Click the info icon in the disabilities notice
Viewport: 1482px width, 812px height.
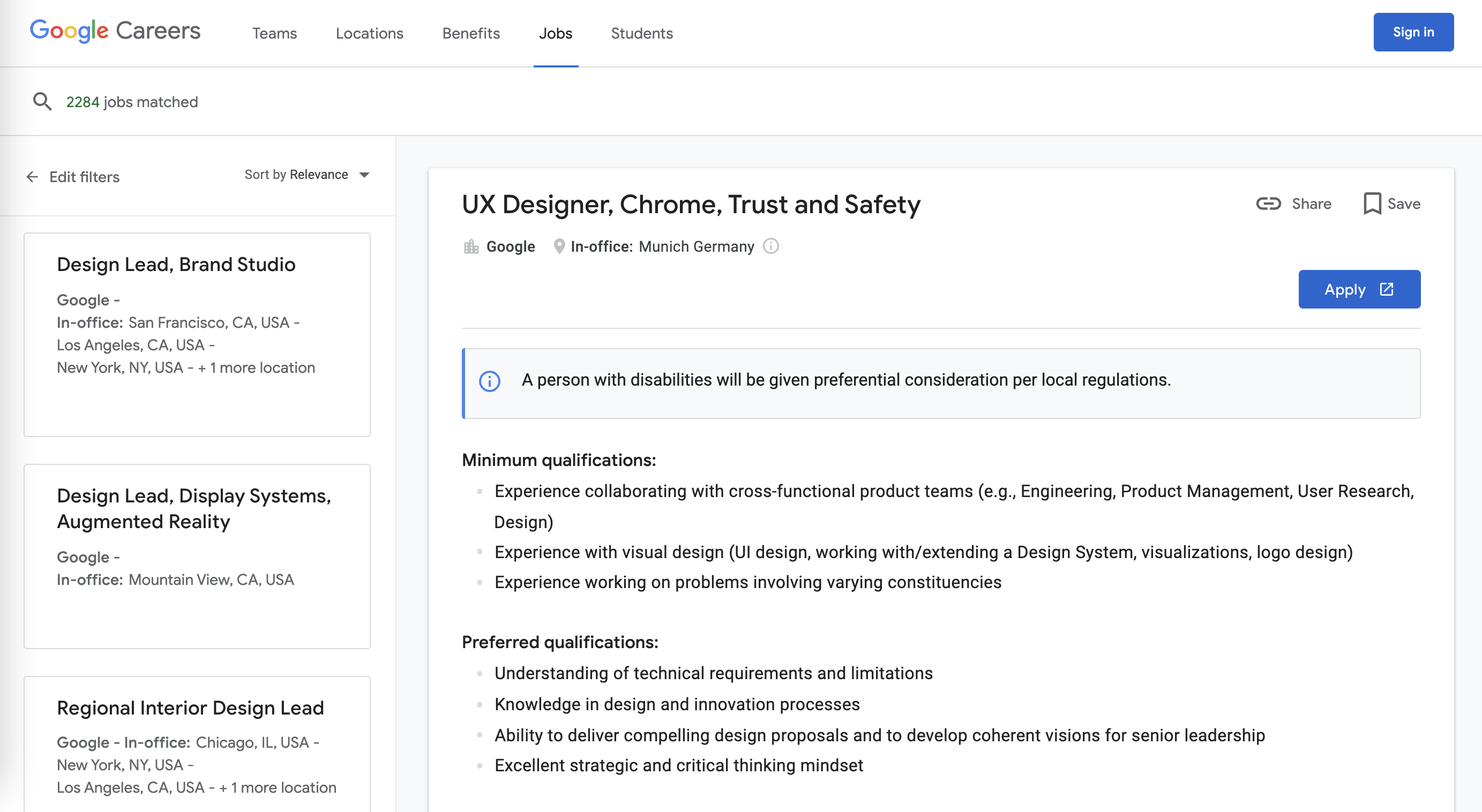click(490, 381)
